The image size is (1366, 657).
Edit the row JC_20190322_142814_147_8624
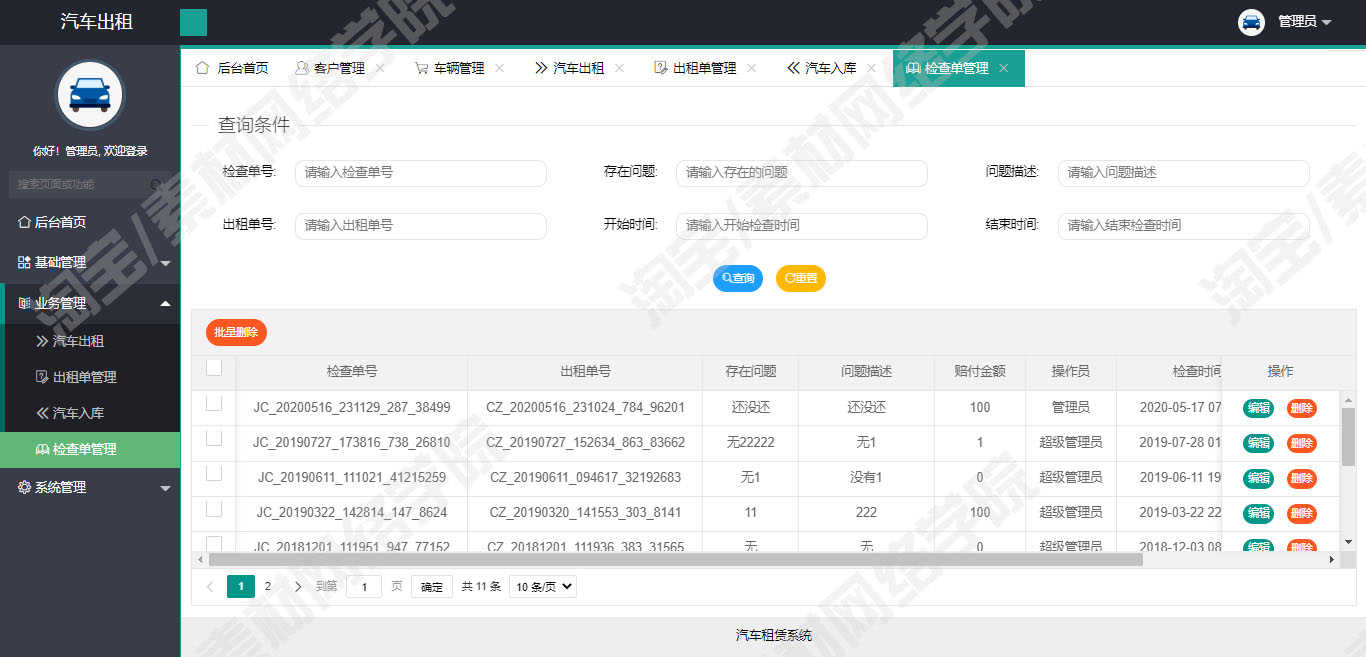[1259, 513]
